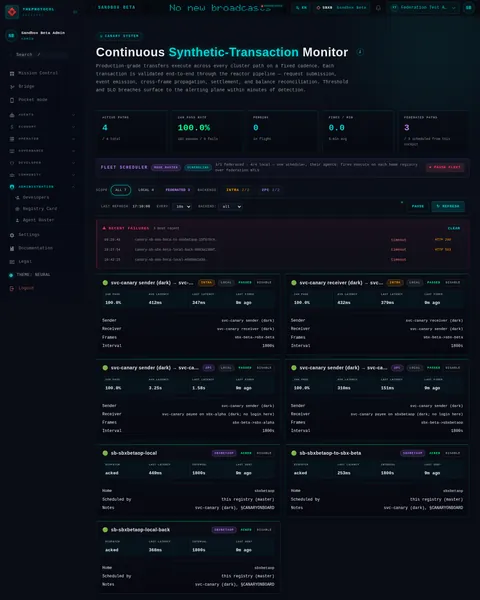Expand the Economy sidebar section
The image size is (480, 600).
point(73,127)
